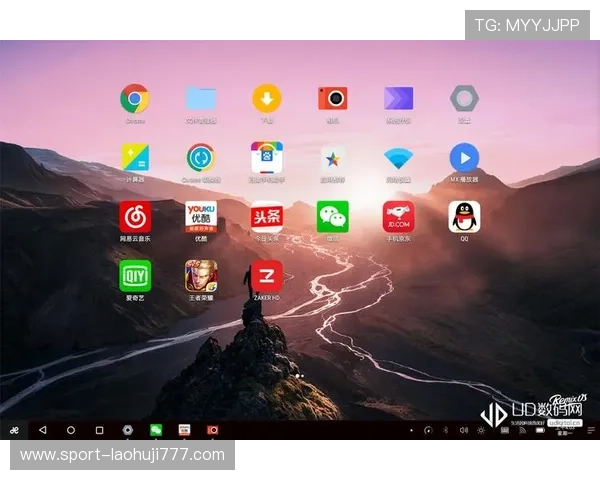Open the JD.COM shopping app

pyautogui.click(x=398, y=217)
